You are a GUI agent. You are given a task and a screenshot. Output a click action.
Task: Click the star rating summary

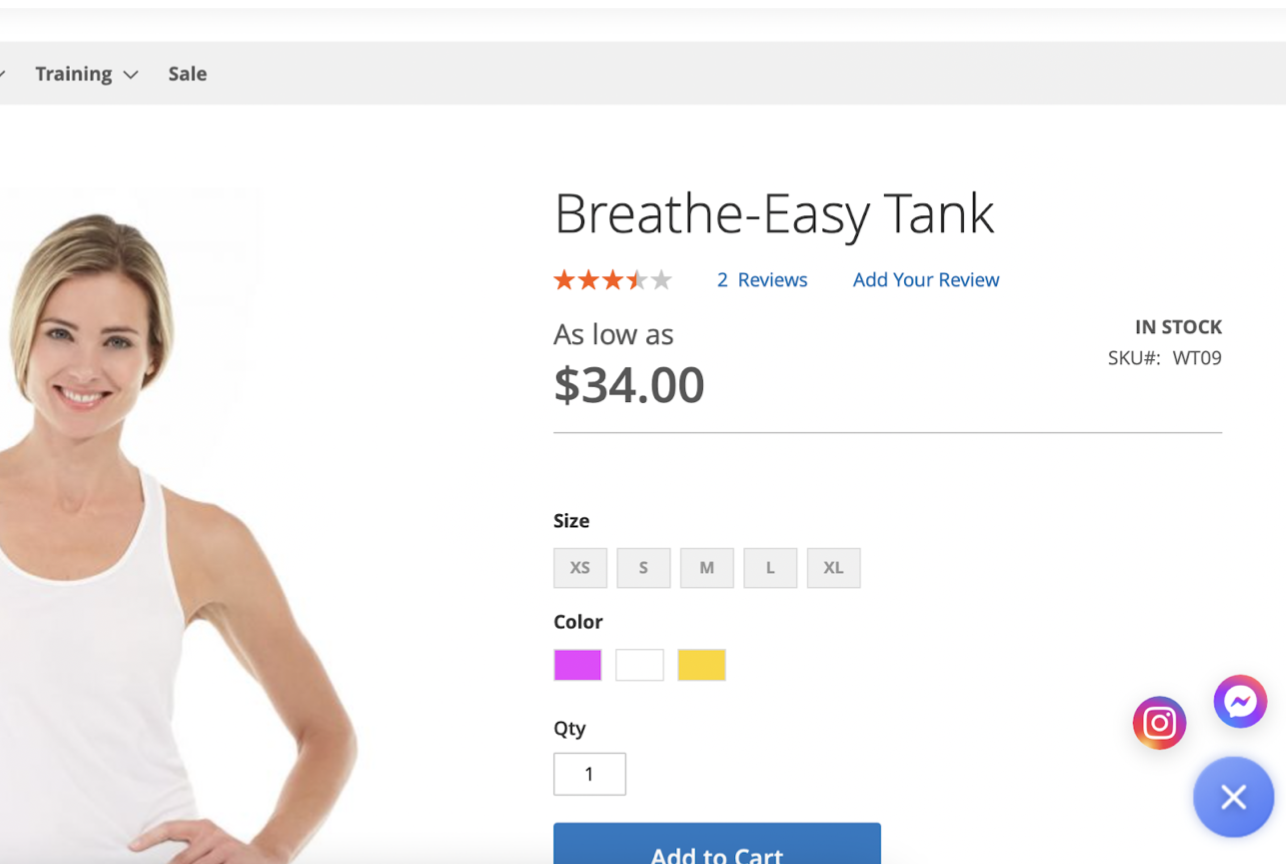pos(612,280)
